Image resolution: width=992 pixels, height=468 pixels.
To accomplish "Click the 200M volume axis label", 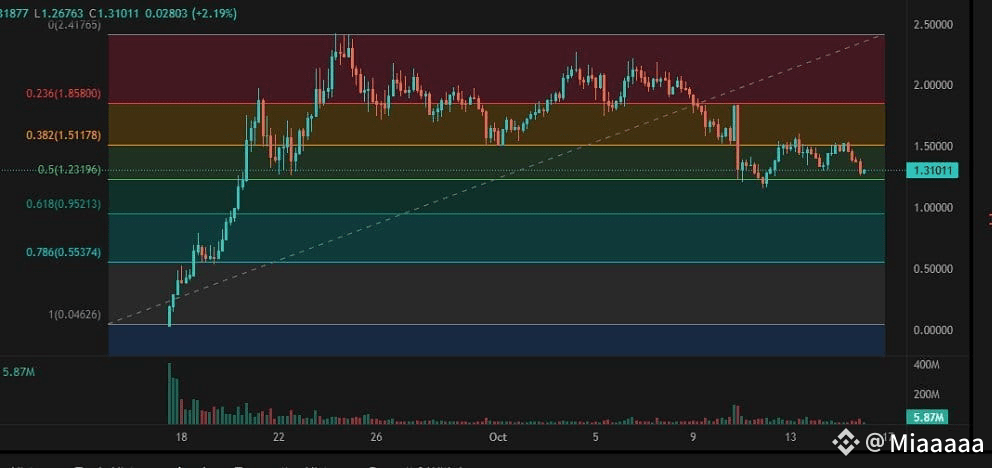I will click(x=927, y=395).
